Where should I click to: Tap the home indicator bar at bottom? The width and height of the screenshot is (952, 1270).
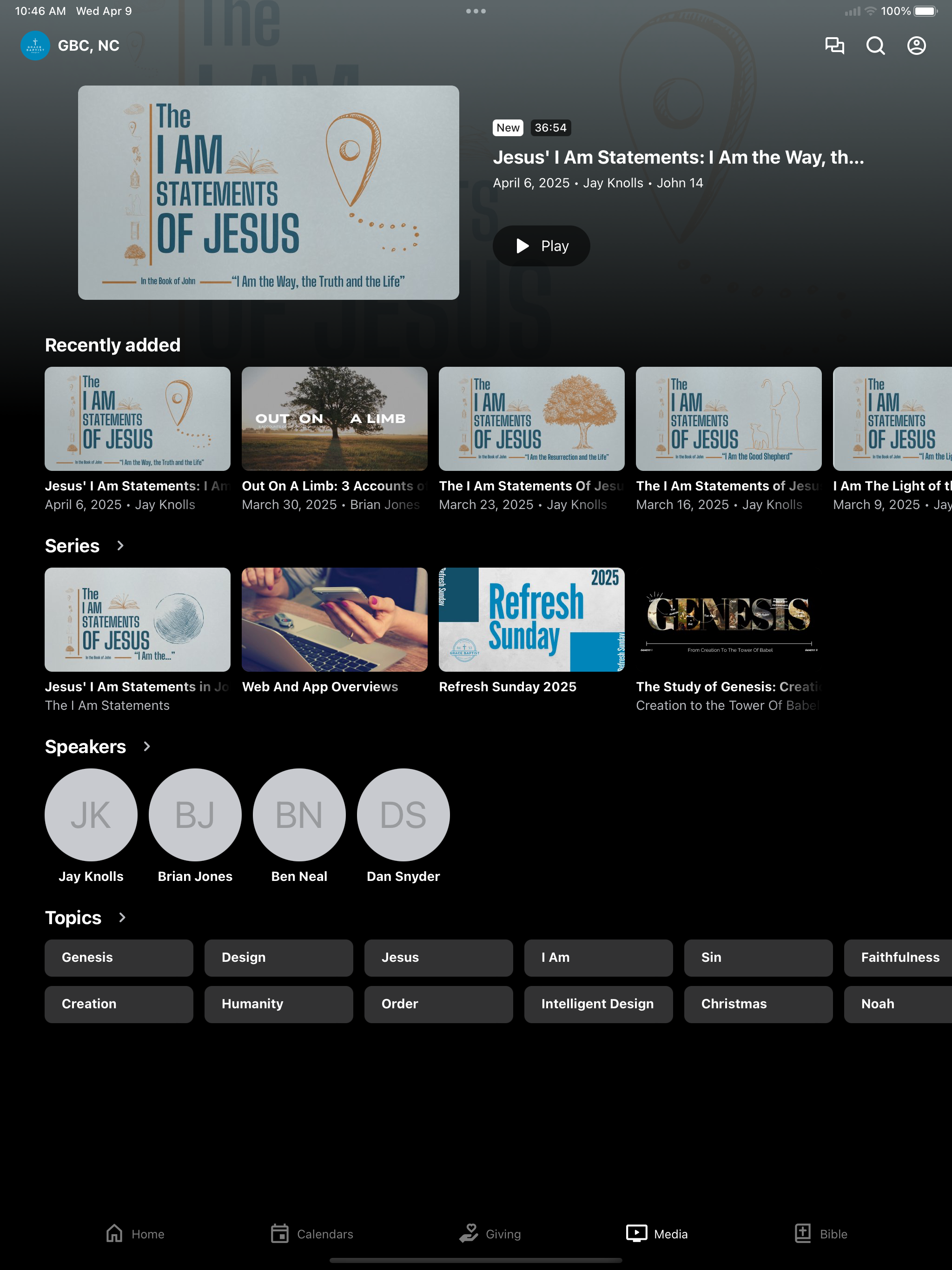(x=476, y=1260)
